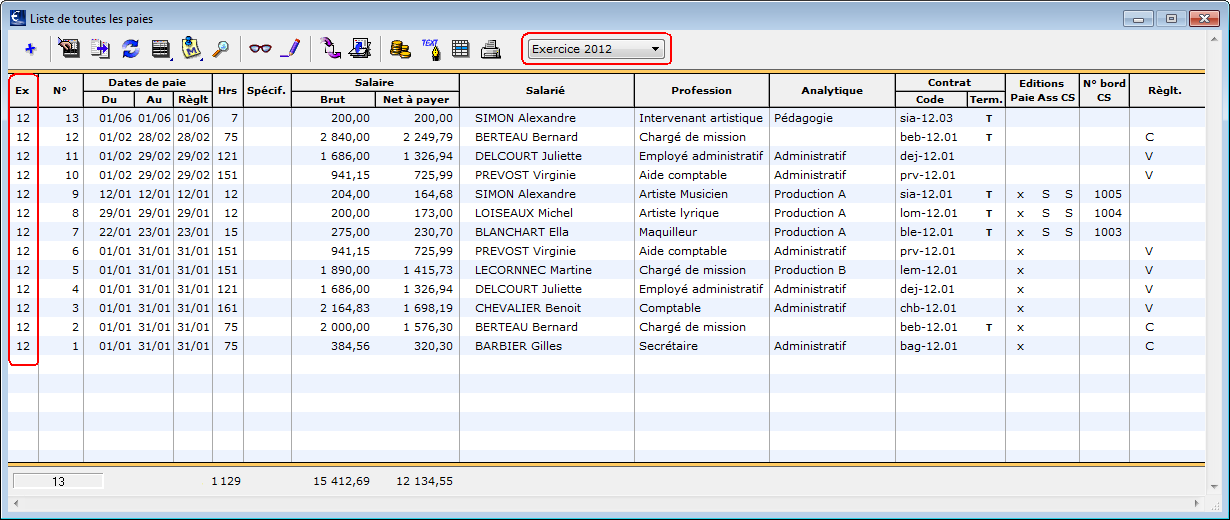Click the red glasses view icon
The height and width of the screenshot is (520, 1230).
(x=260, y=48)
